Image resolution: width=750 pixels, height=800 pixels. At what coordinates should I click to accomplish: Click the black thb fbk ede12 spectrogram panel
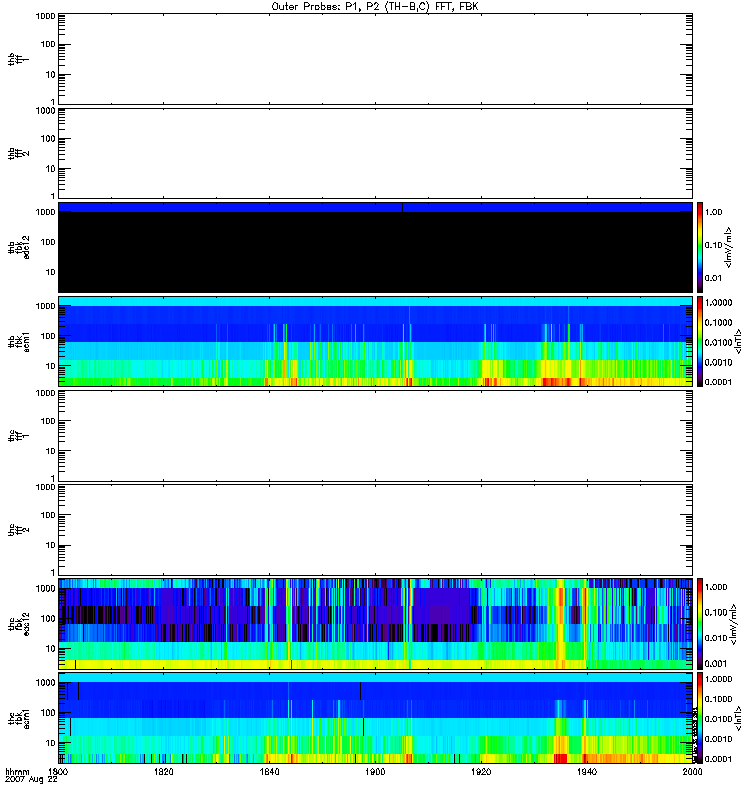[375, 247]
